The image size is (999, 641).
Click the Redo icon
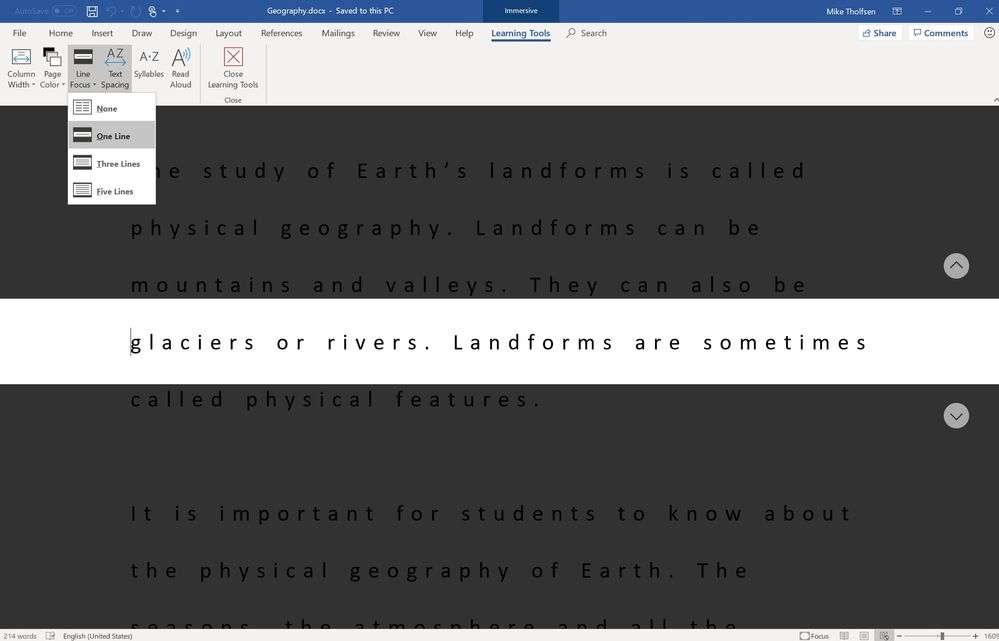pos(135,11)
